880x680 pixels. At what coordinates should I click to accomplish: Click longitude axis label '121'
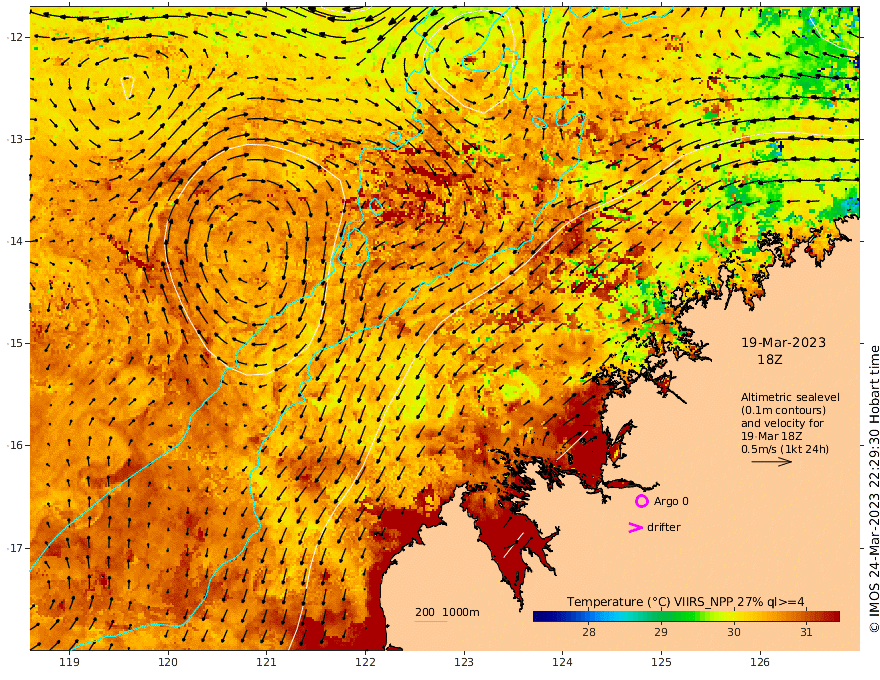tap(267, 662)
